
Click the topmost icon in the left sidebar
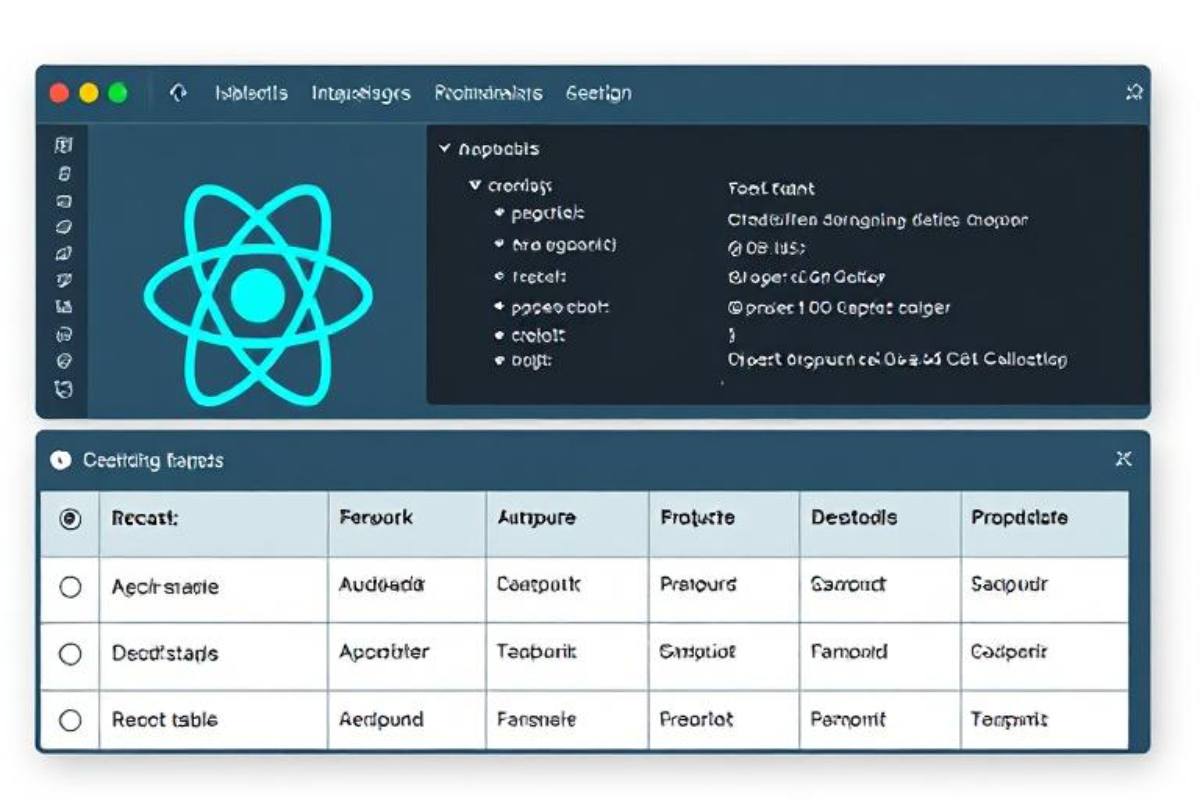63,146
